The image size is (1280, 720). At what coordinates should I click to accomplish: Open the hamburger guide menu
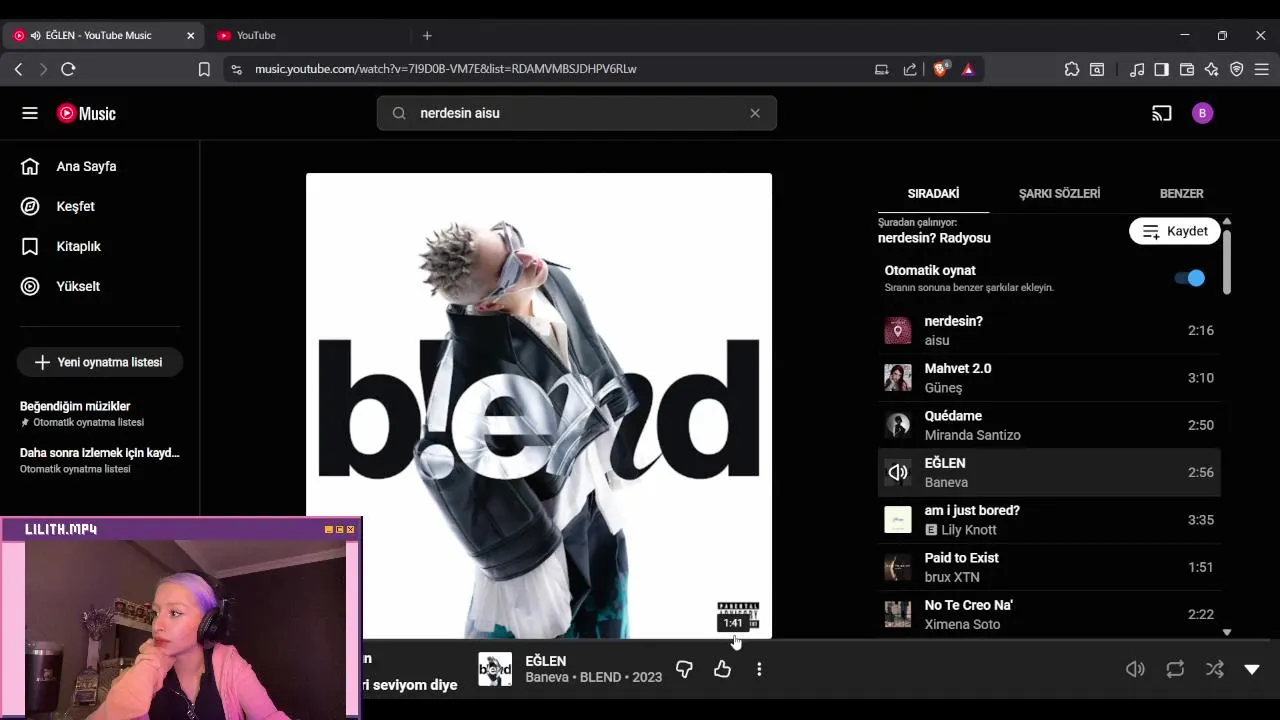coord(30,113)
